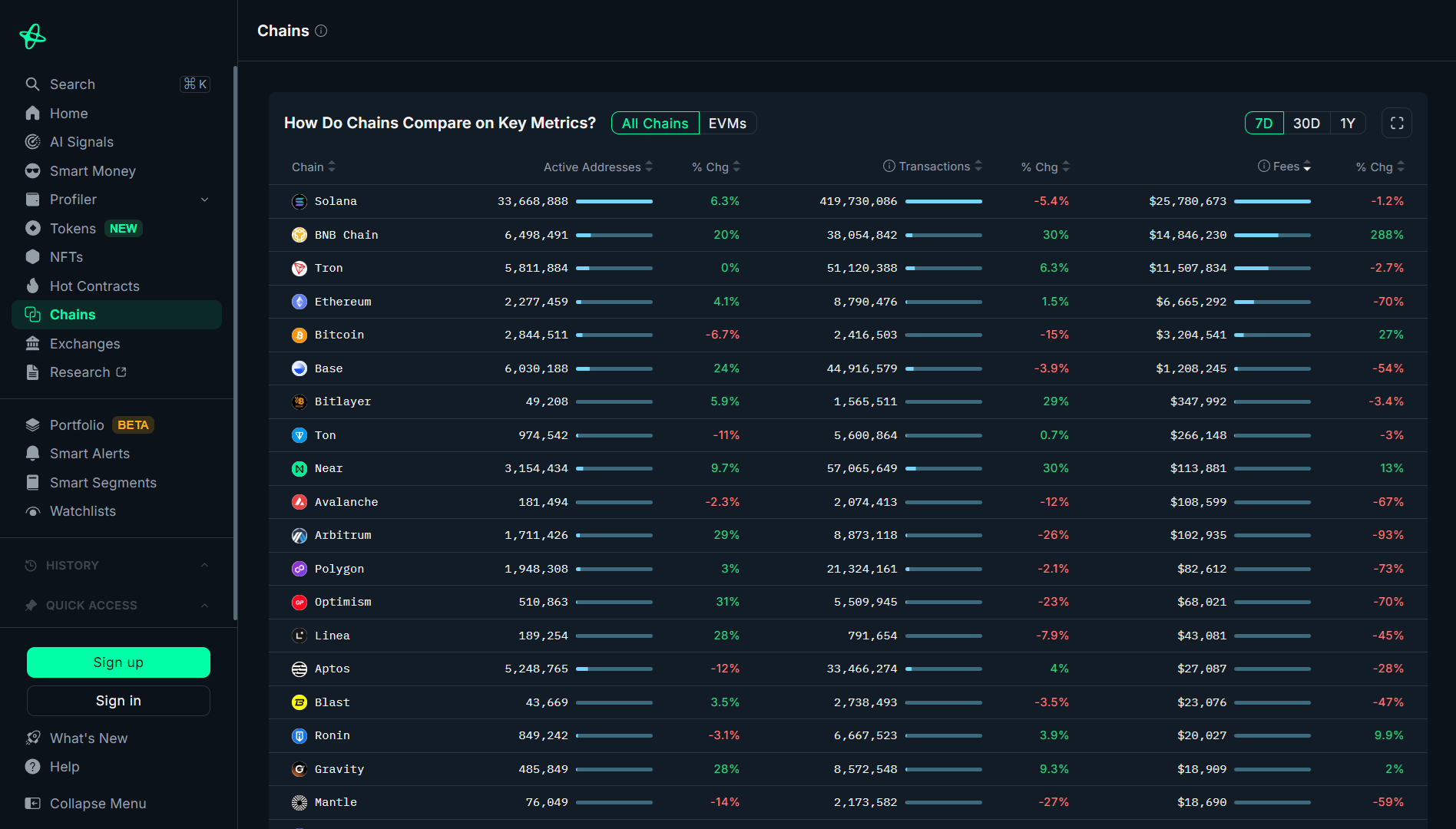Screen dimensions: 1456x829
Task: Click the Near chain logo
Action: click(x=299, y=468)
